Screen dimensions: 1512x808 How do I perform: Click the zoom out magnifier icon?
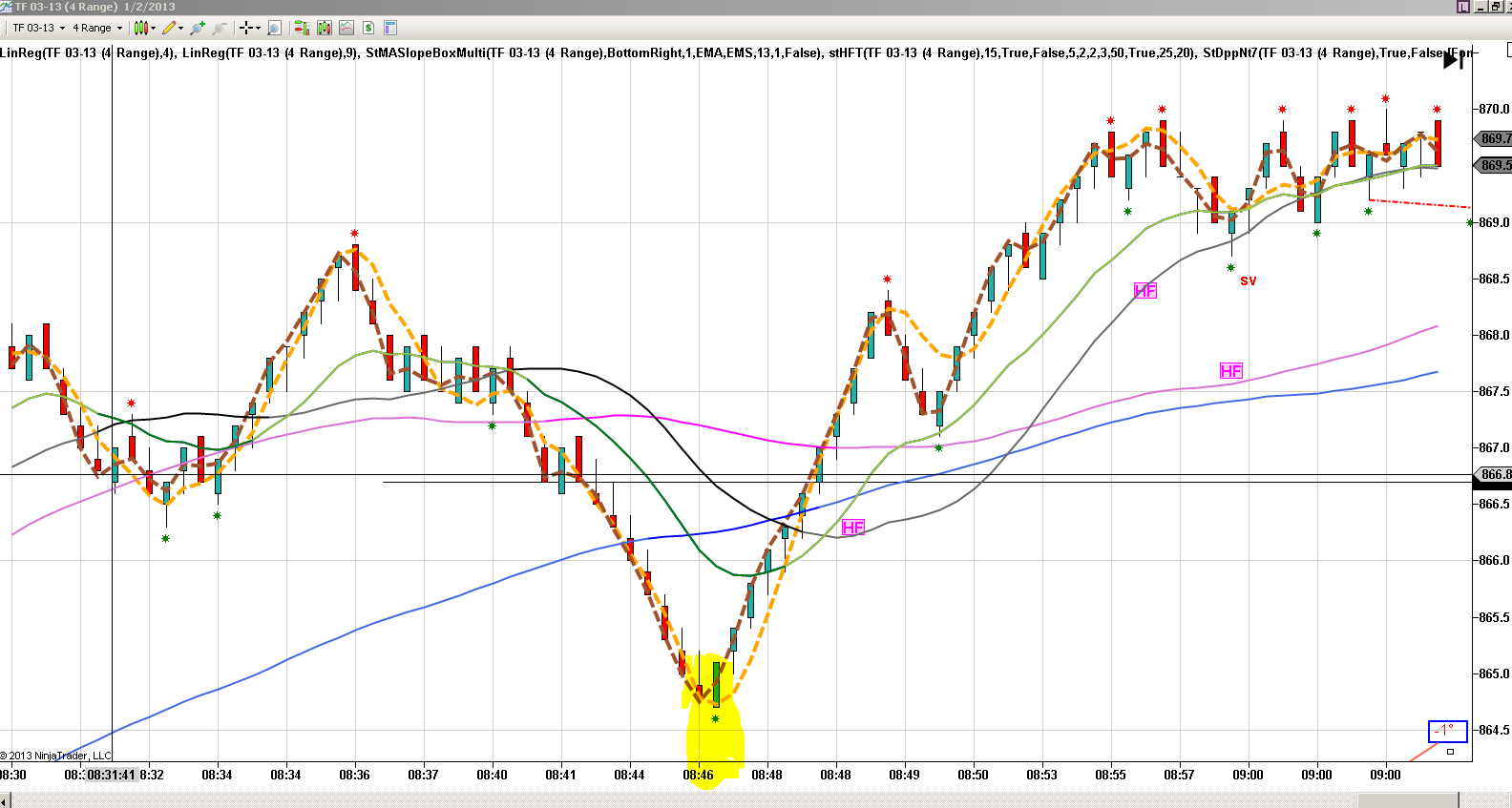(x=220, y=28)
